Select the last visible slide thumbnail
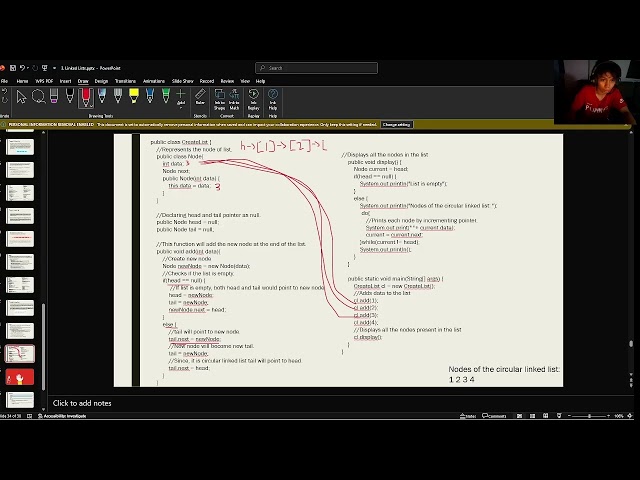 coord(20,400)
